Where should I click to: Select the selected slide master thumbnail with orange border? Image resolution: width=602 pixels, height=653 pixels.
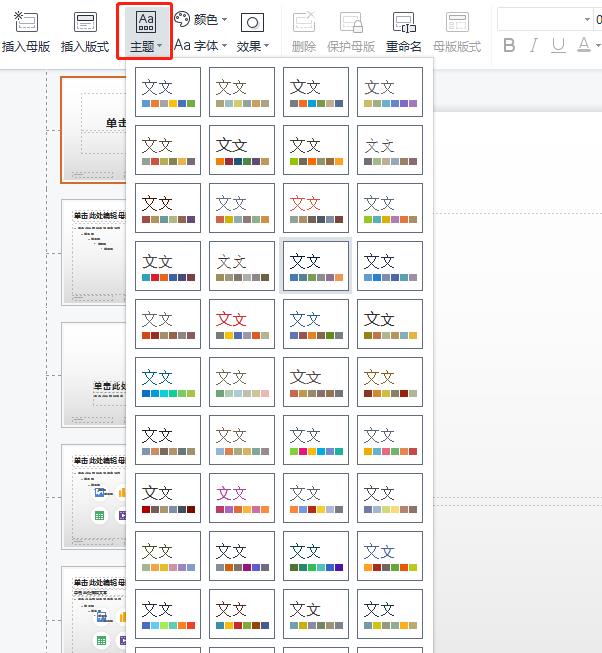coord(93,130)
